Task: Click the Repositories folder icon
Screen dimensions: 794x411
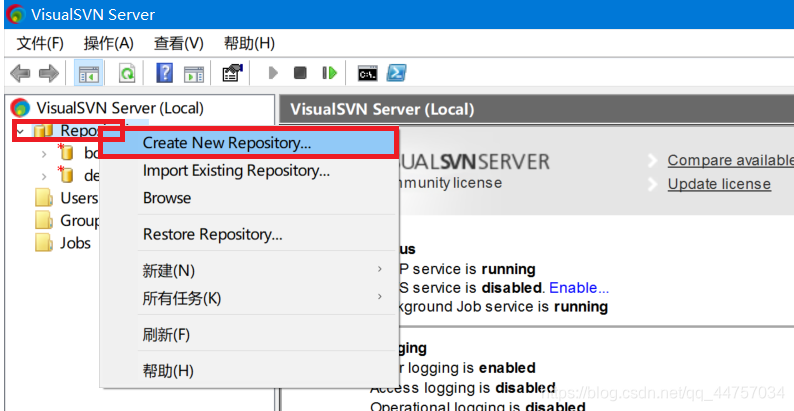Action: click(44, 131)
